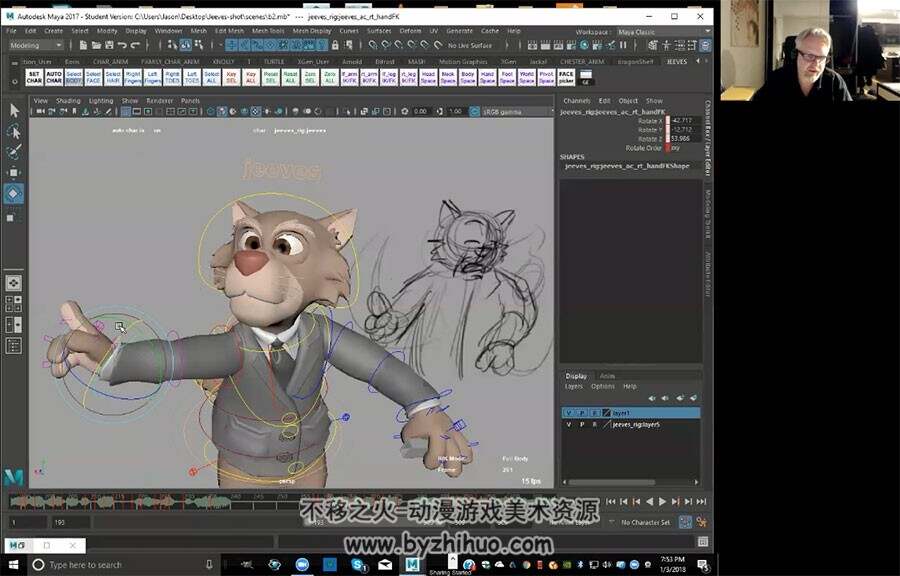Click the padlock lock selection icon

tap(335, 45)
